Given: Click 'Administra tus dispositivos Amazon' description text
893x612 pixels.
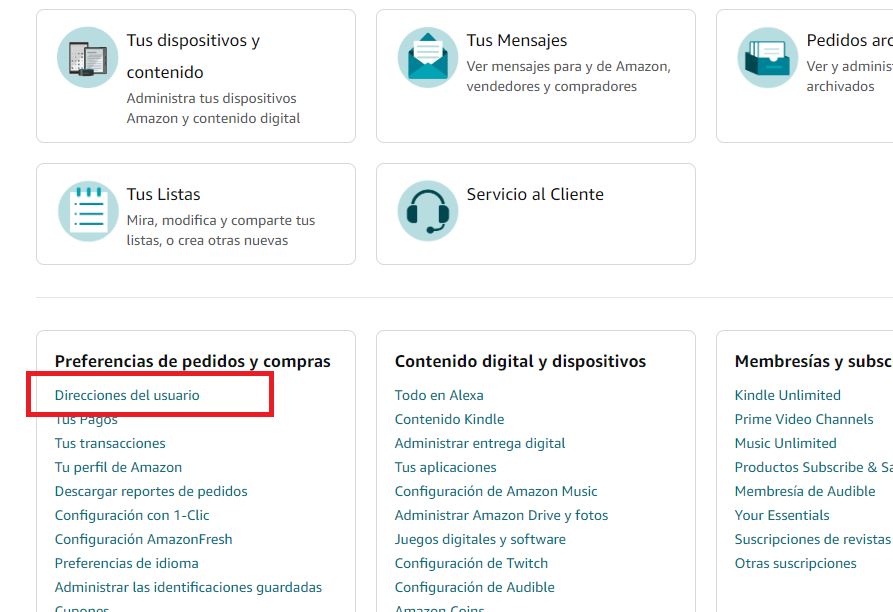Looking at the screenshot, I should 213,108.
